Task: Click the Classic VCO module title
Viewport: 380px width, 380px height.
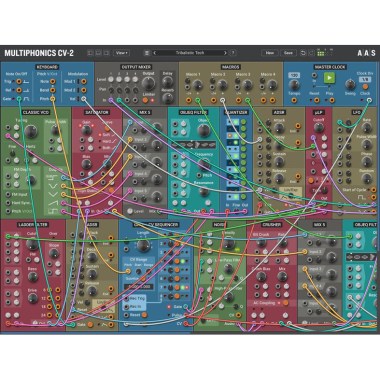Action: click(x=36, y=112)
